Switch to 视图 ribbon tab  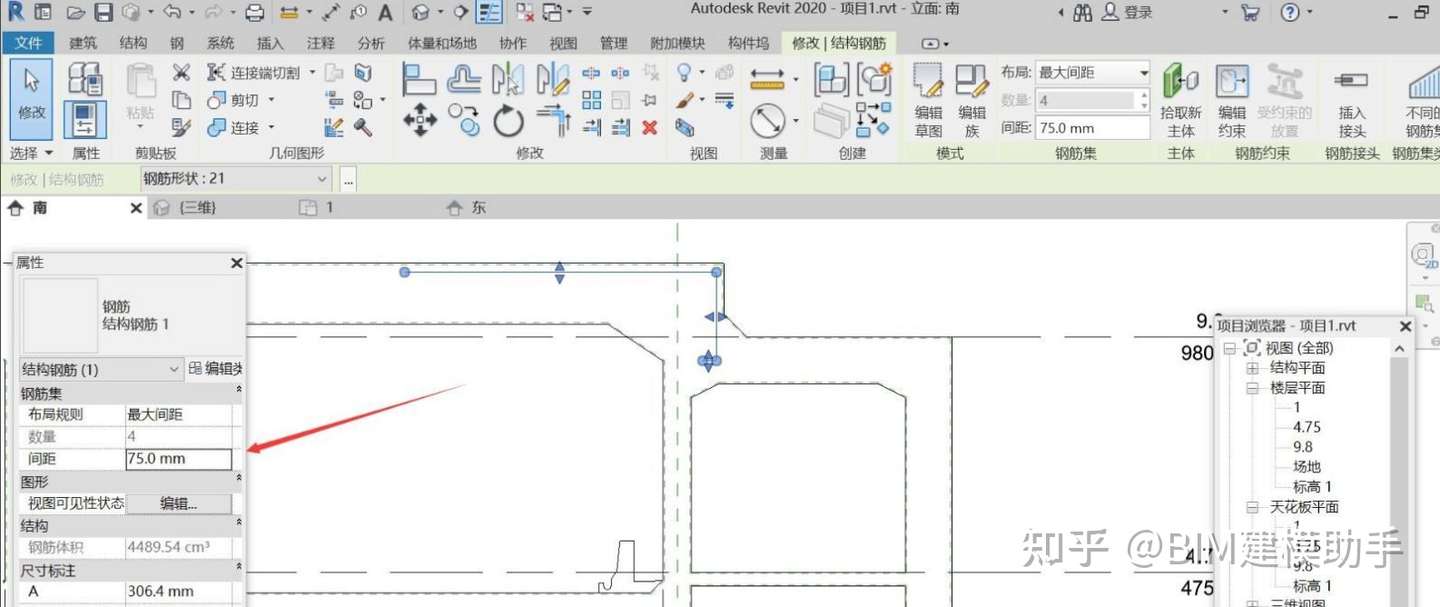pos(563,43)
